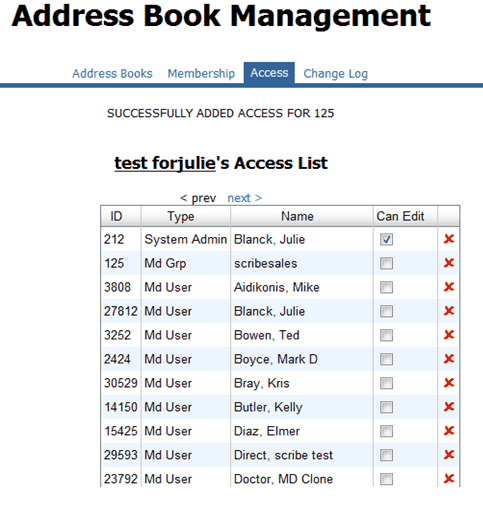
Task: Enable Can Edit for scribesales
Action: coord(386,263)
